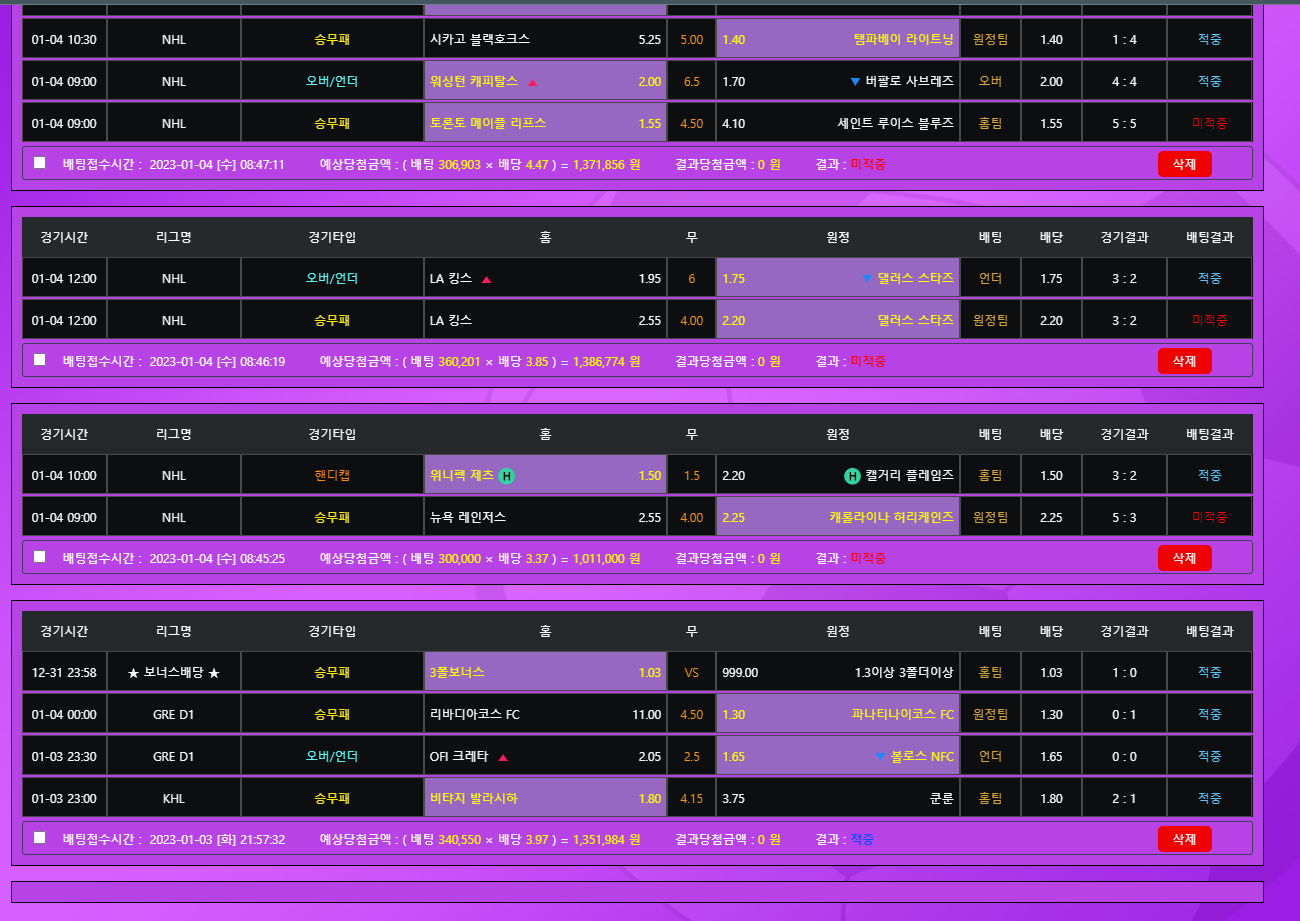The image size is (1300, 921).
Task: Click green H icon beside 위니펙 제츠
Action: pyautogui.click(x=507, y=476)
